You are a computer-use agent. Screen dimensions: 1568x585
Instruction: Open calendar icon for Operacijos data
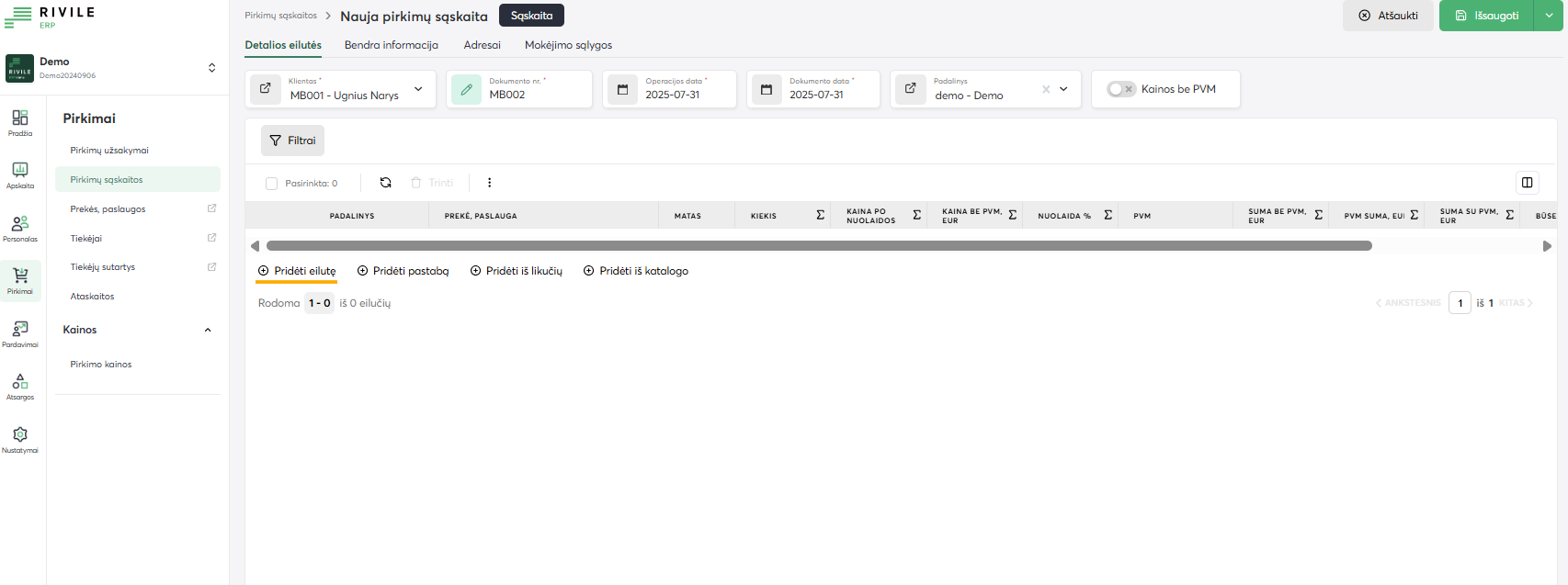(622, 89)
